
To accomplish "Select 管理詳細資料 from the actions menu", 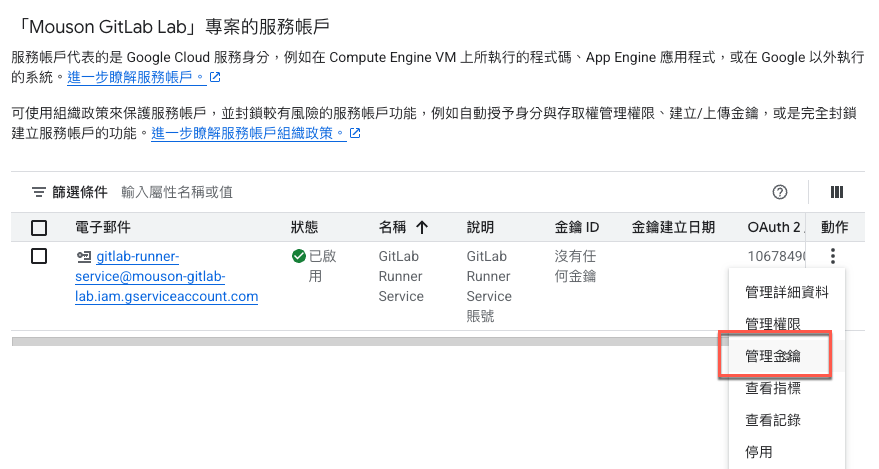I will [x=787, y=292].
